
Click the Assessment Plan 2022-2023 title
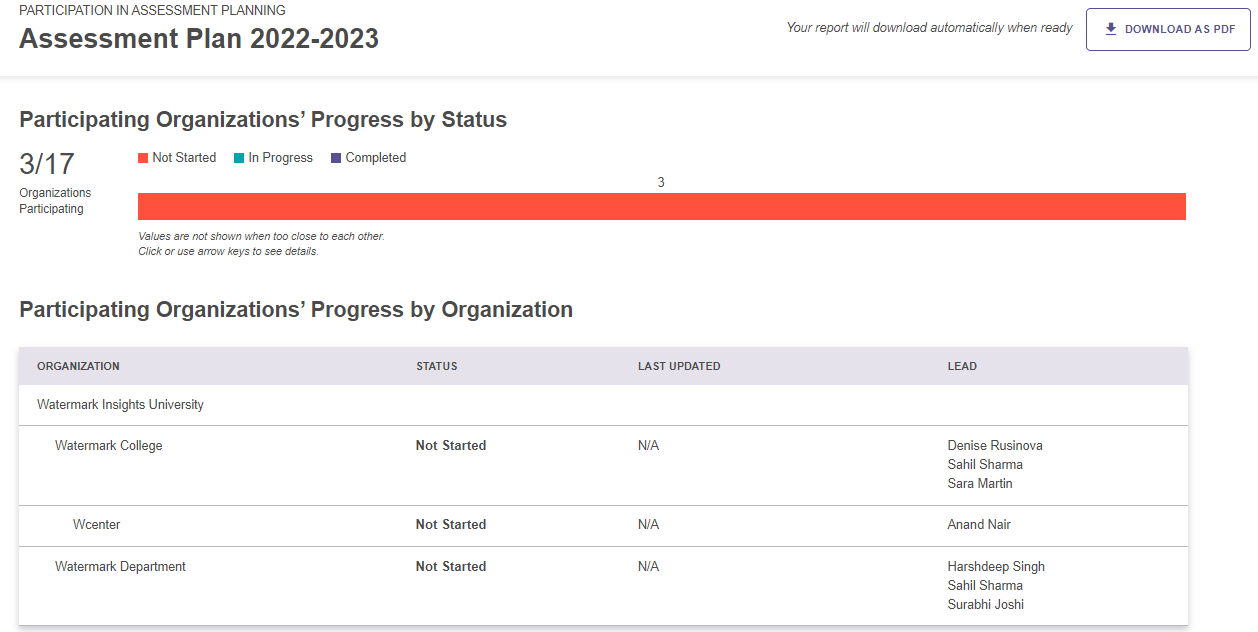pos(199,39)
